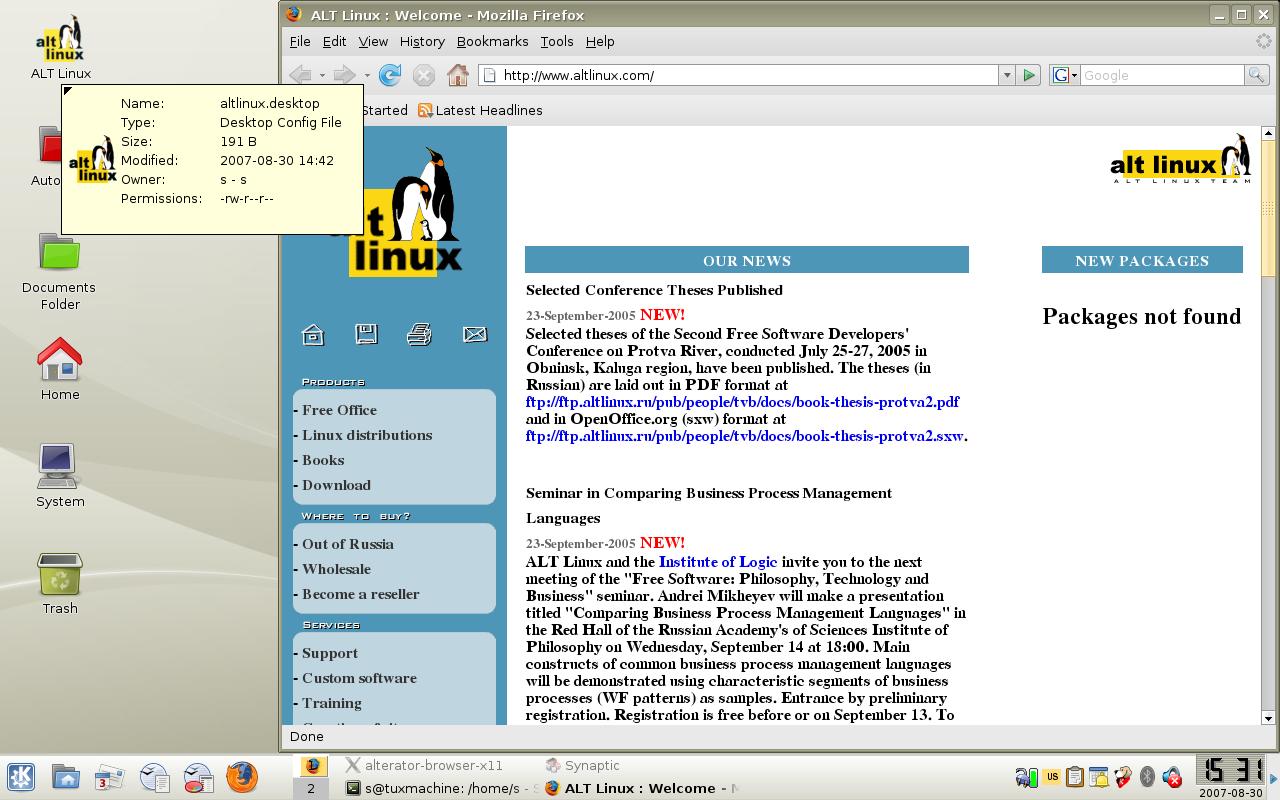Click the muted volume tray icon
The image size is (1280, 800).
coord(1171,776)
